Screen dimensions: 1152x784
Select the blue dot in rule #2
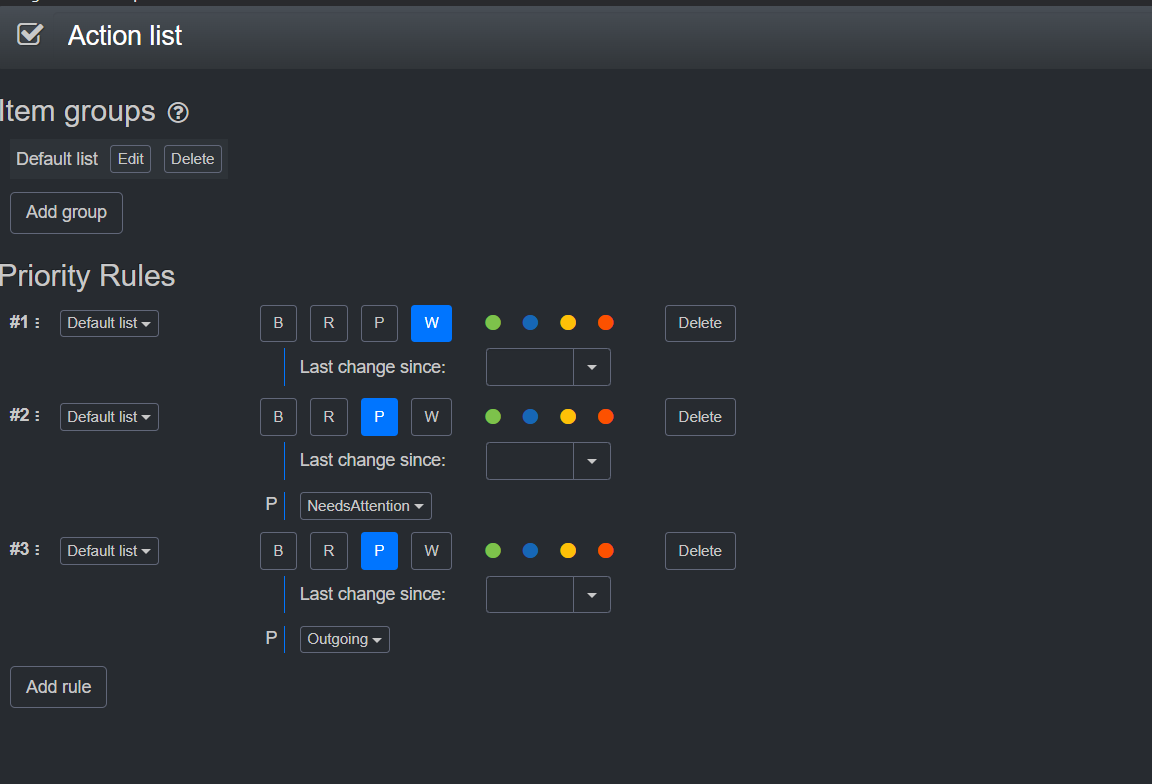click(530, 417)
